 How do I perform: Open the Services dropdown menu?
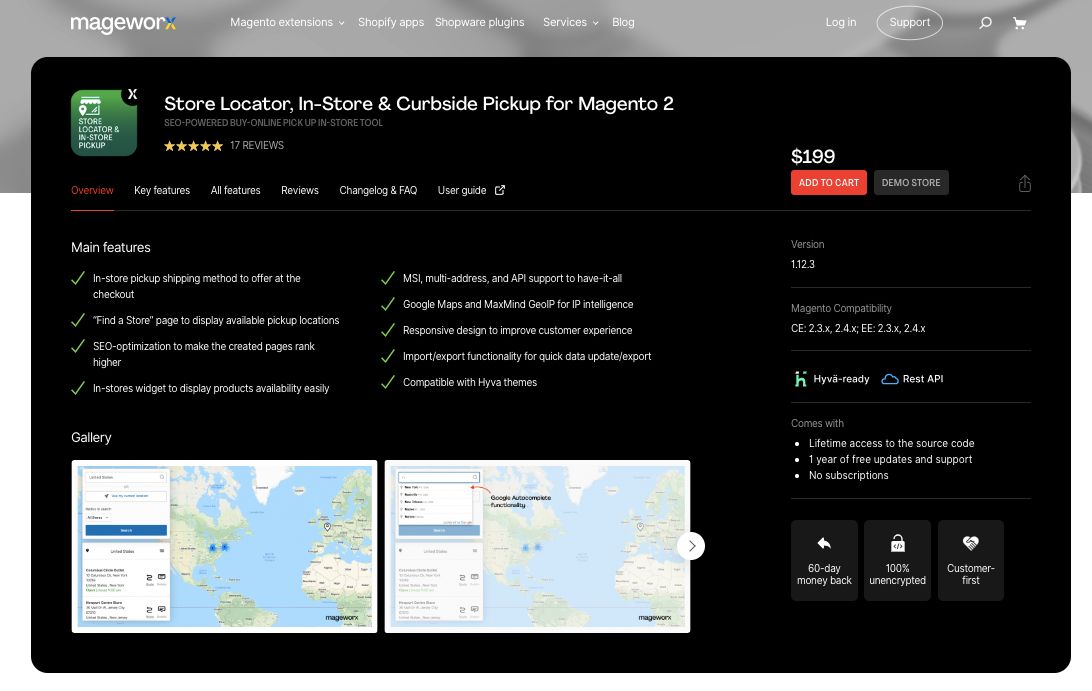tap(570, 22)
